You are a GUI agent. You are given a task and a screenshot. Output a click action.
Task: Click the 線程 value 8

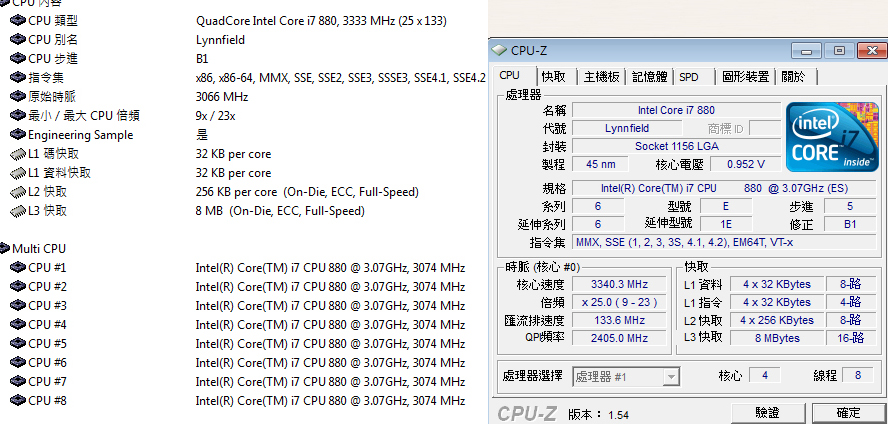click(x=858, y=375)
